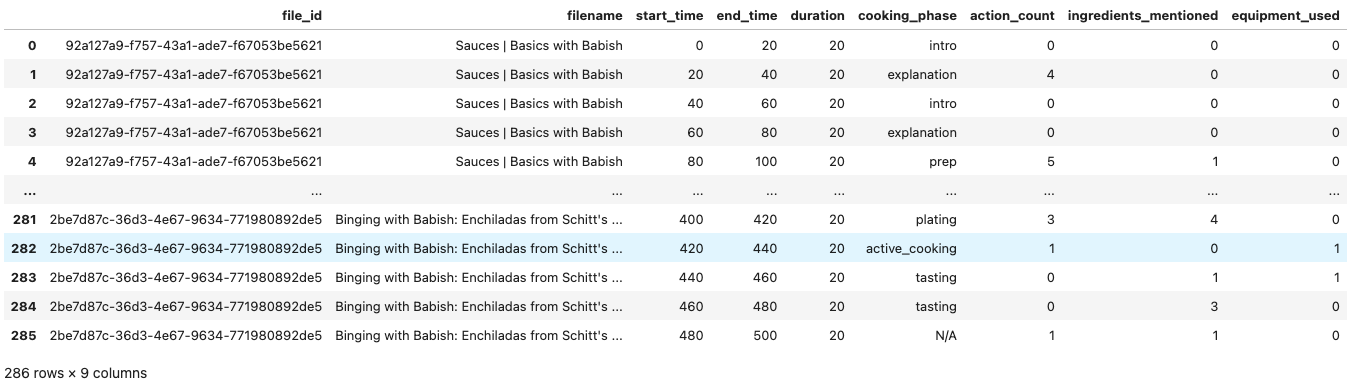Click the prep cell in row 4
Image resolution: width=1353 pixels, height=392 pixels.
(941, 161)
